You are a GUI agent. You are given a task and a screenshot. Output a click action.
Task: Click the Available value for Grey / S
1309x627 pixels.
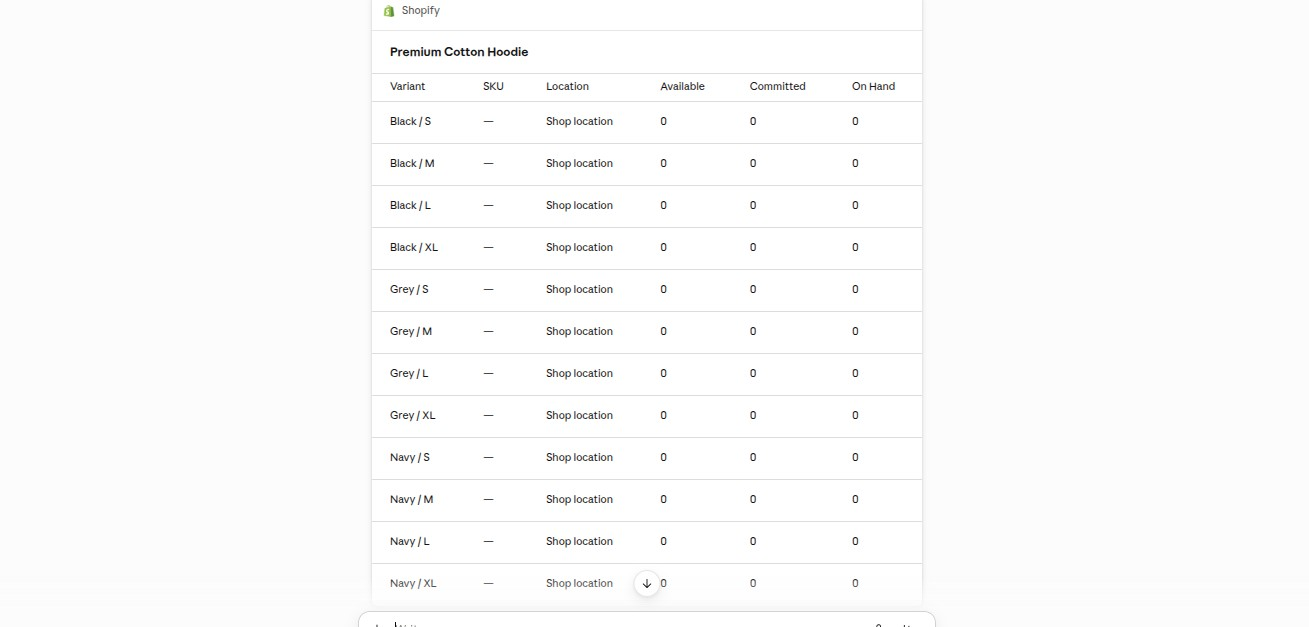[663, 290]
